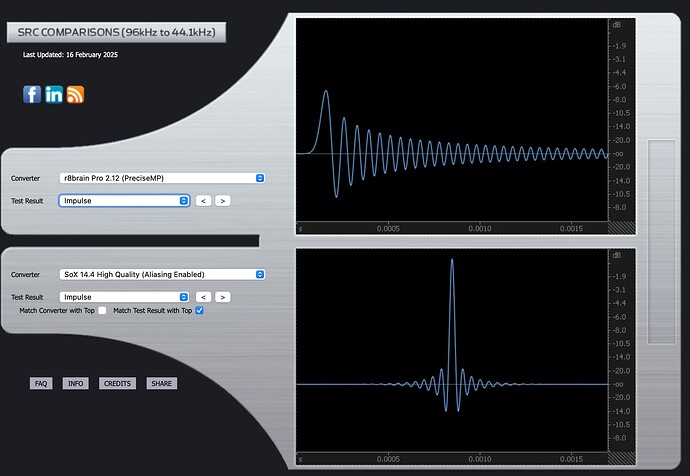Go to next test result for bottom converter
The image size is (690, 476).
click(223, 297)
